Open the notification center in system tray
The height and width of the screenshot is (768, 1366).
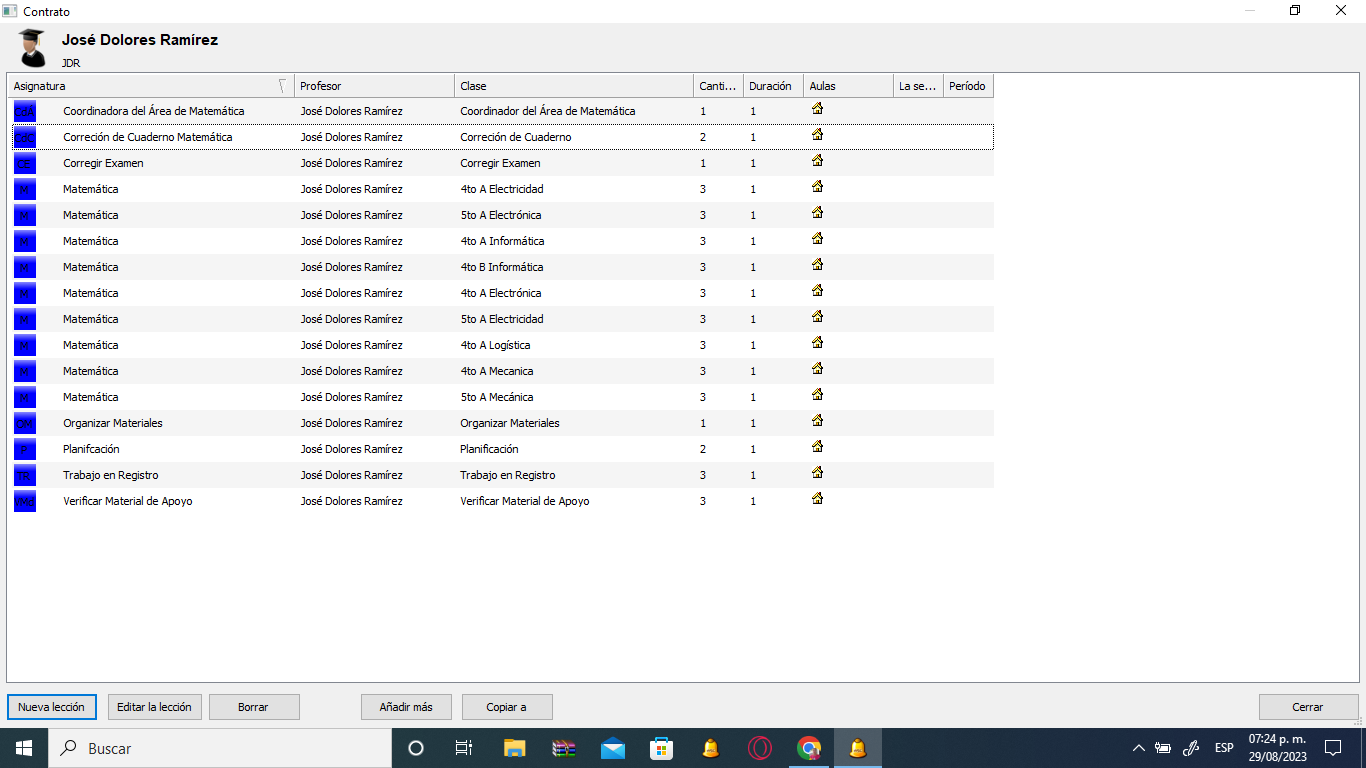pos(1332,748)
